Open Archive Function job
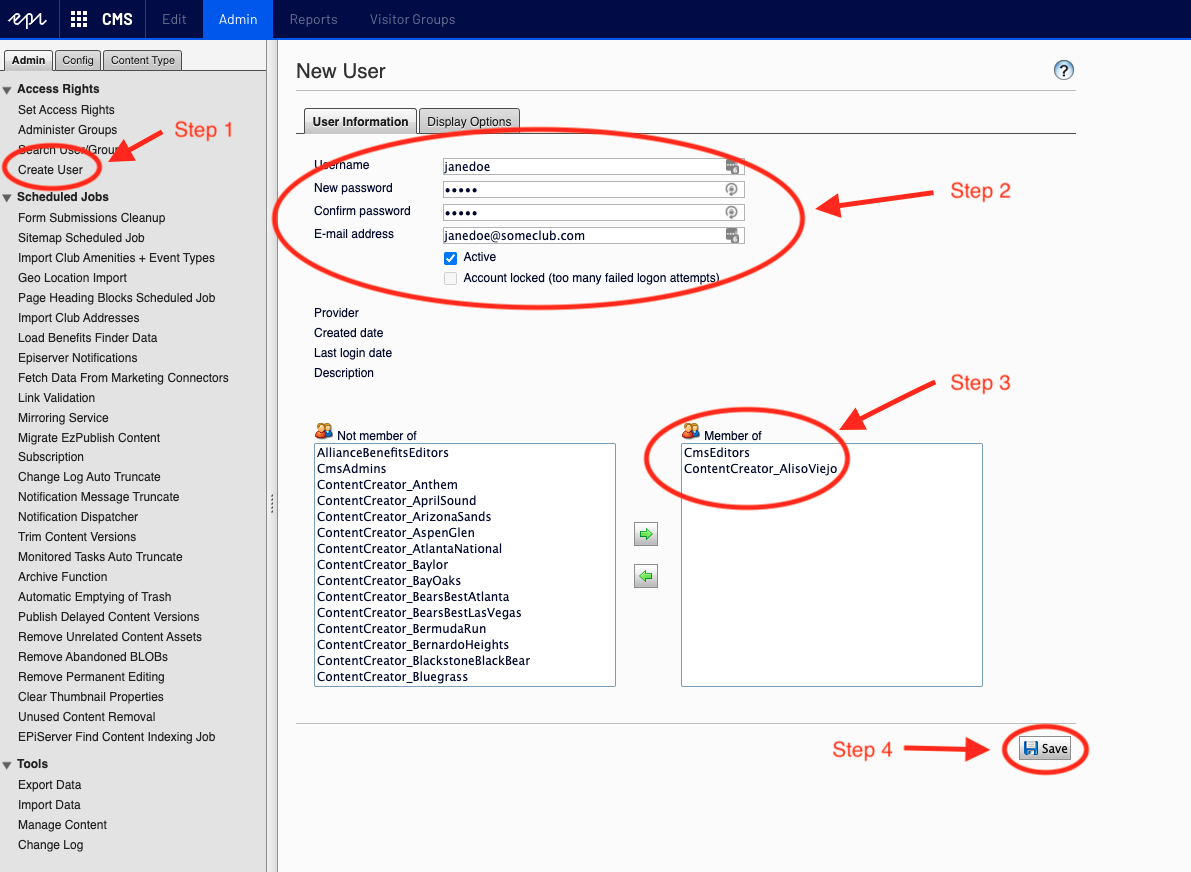Screen dimensions: 1191x872 (x=62, y=577)
